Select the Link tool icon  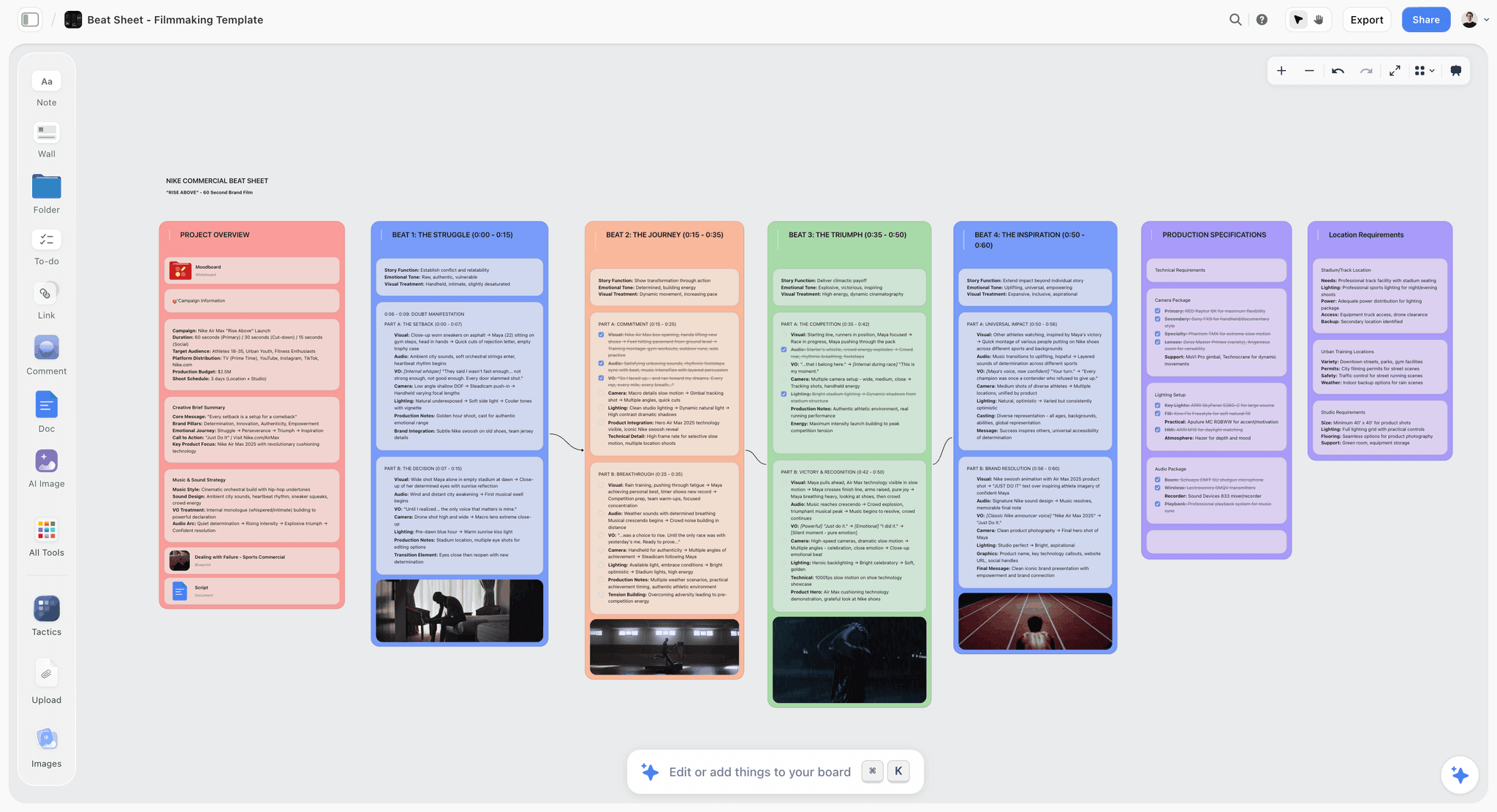(x=46, y=293)
